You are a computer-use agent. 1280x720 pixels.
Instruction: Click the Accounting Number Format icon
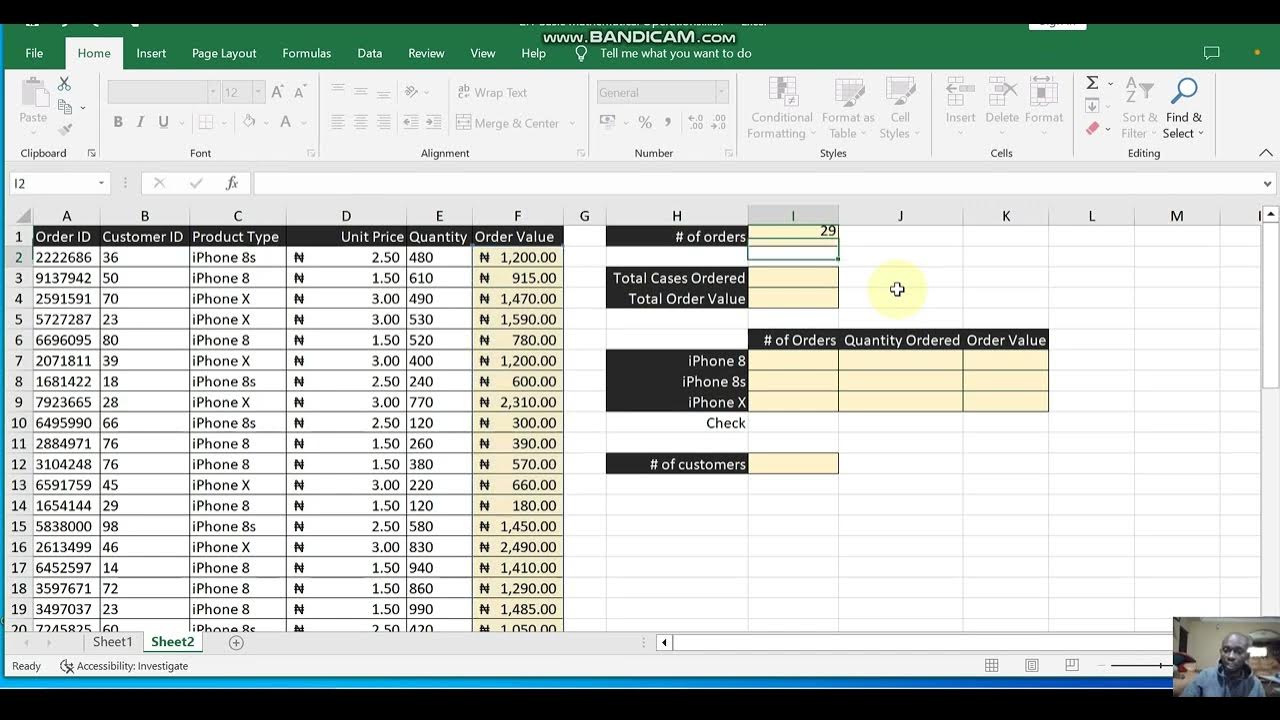pyautogui.click(x=607, y=122)
